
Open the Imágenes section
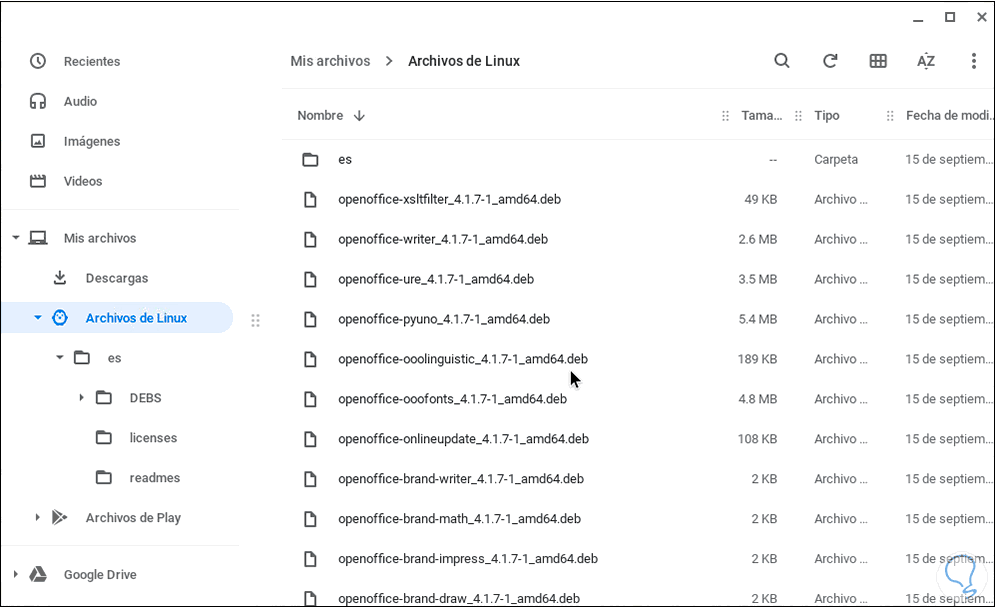pos(91,141)
